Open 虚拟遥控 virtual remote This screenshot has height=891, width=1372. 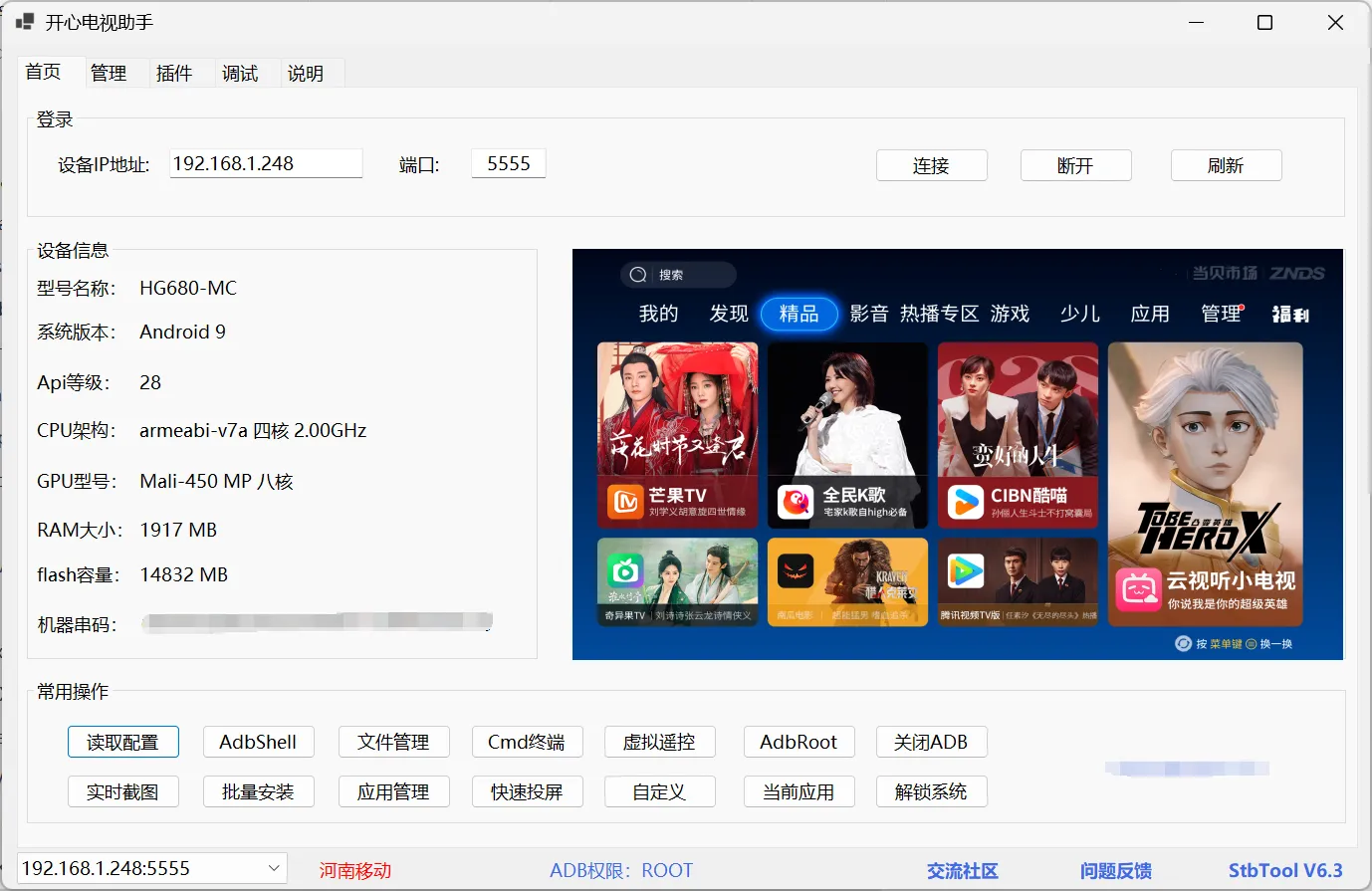[x=658, y=742]
